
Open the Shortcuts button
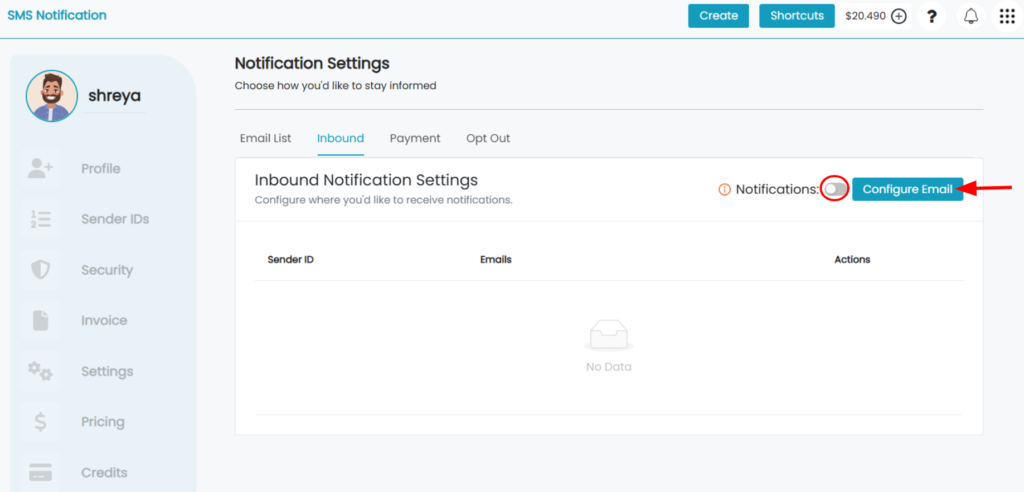797,16
